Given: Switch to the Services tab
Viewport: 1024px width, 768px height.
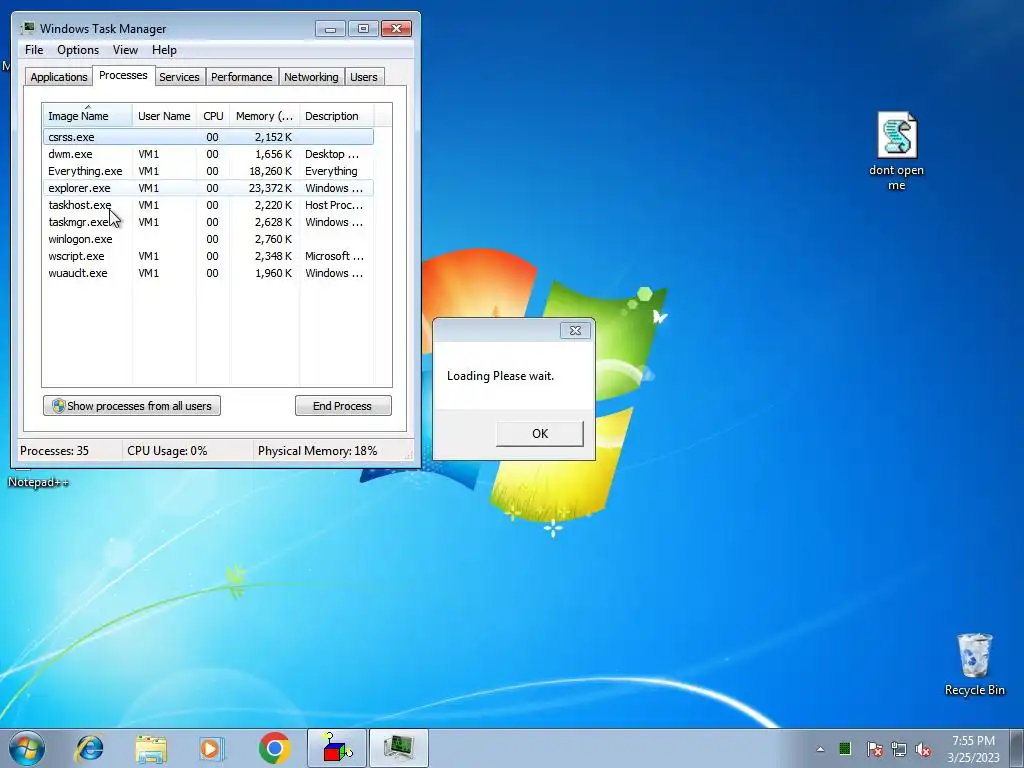Looking at the screenshot, I should point(180,77).
